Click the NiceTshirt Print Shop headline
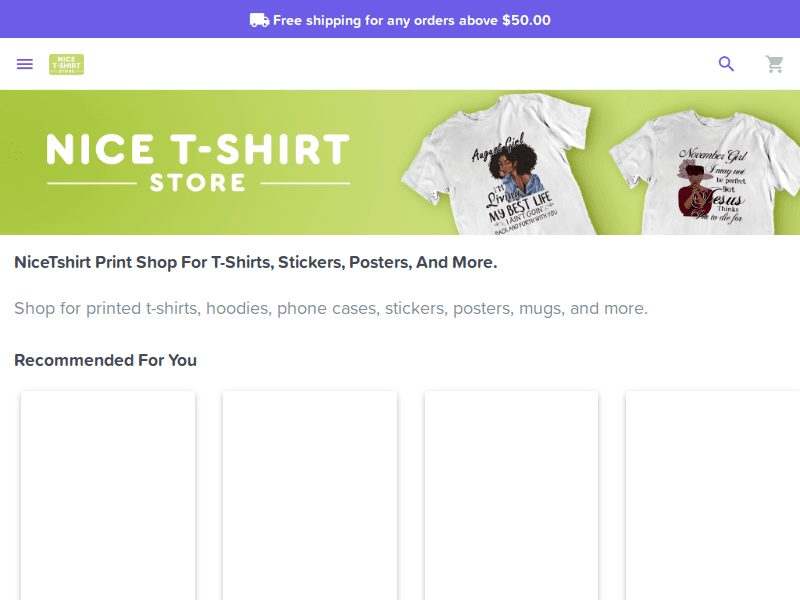800x600 pixels. click(x=255, y=262)
